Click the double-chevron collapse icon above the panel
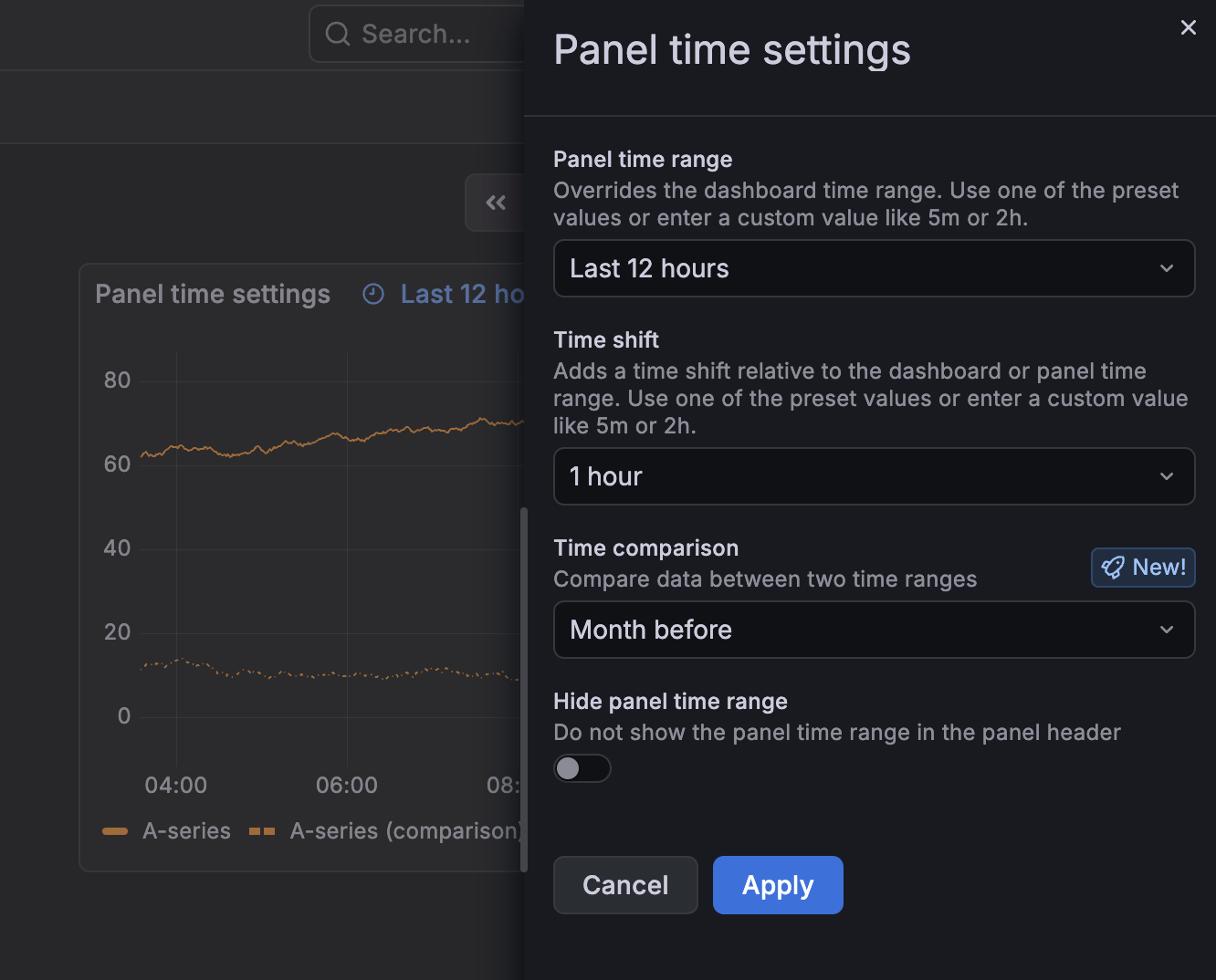This screenshot has height=980, width=1216. point(496,202)
